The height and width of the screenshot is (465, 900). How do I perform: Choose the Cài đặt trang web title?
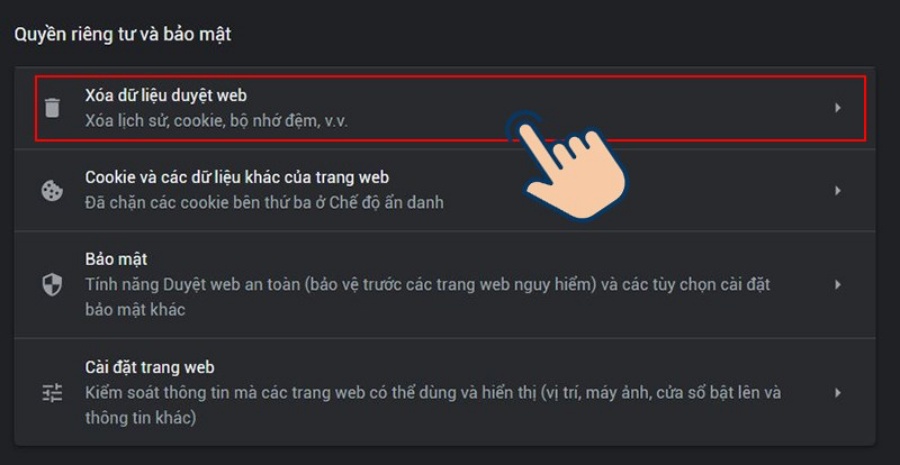(x=149, y=367)
